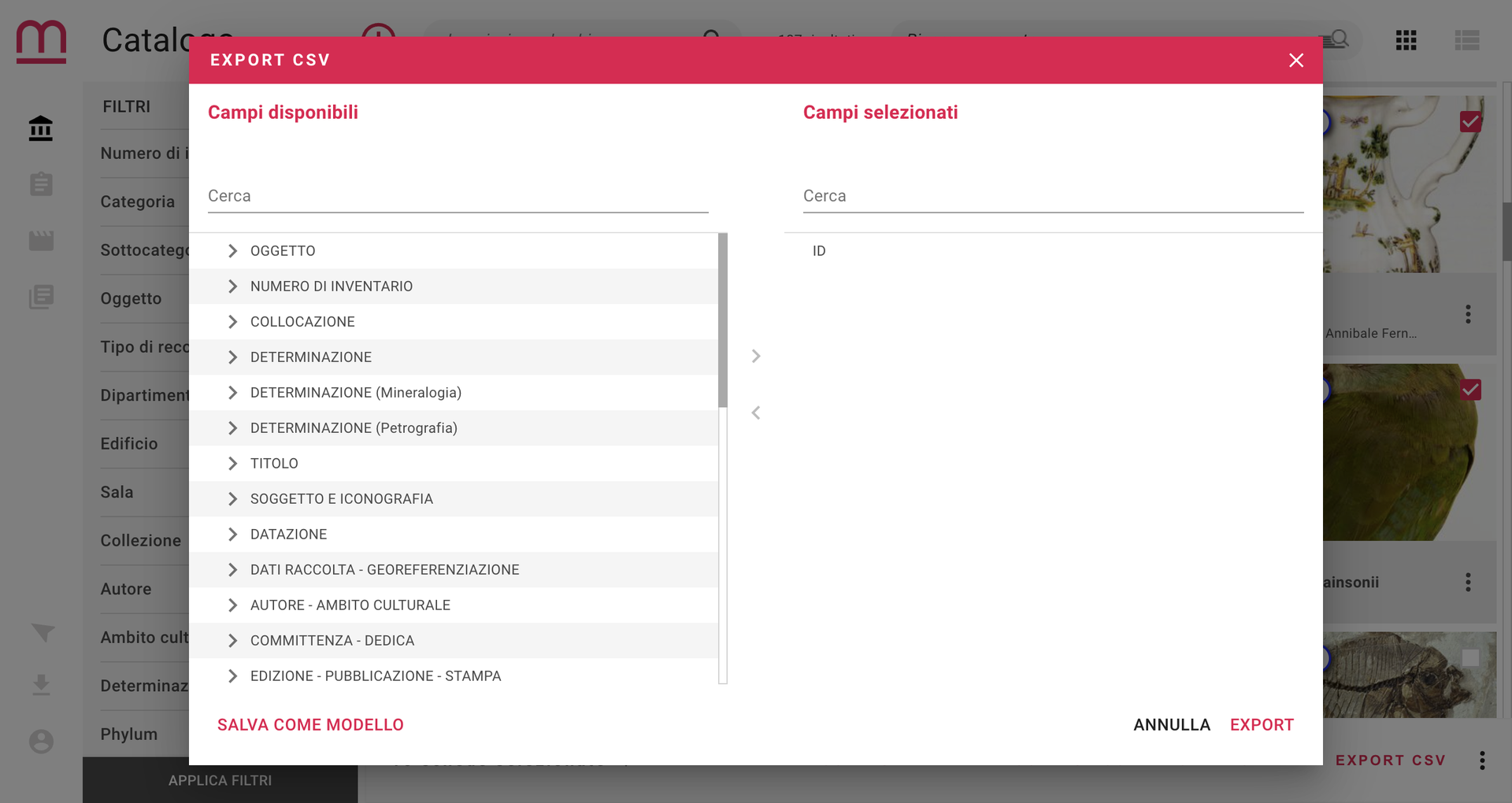The height and width of the screenshot is (803, 1512).
Task: Click the download icon in the sidebar
Action: tap(41, 685)
